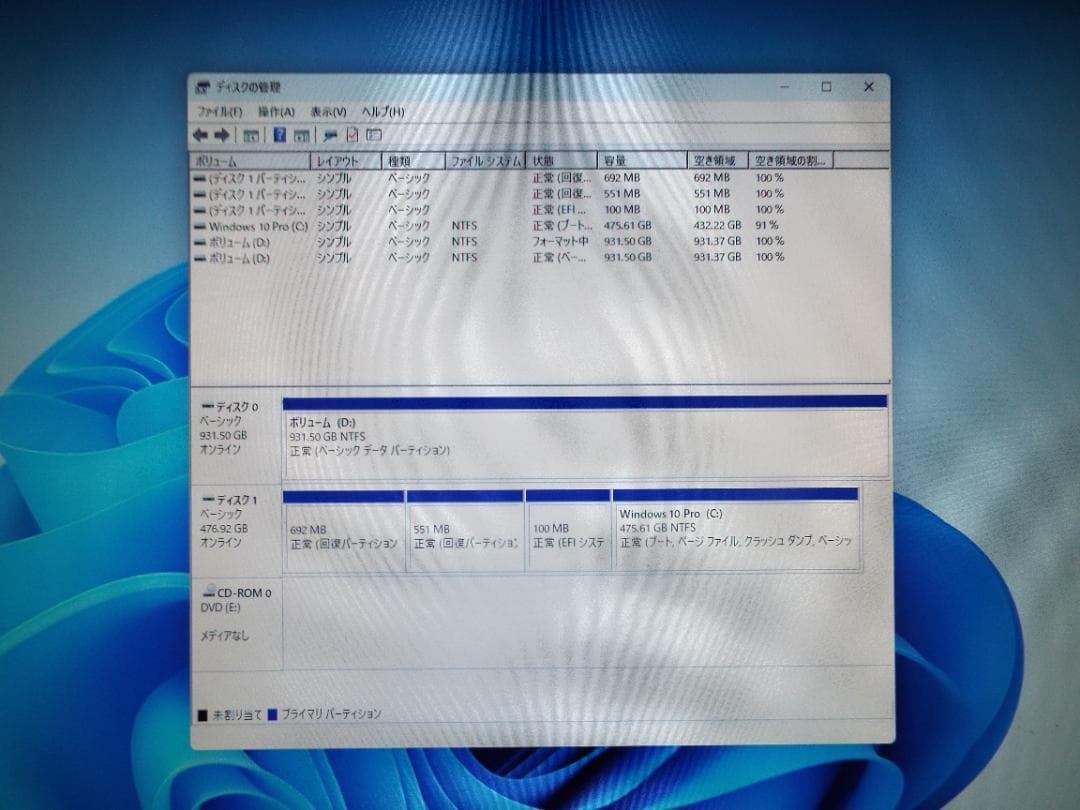Open the 操作(A) menu
Image resolution: width=1080 pixels, height=810 pixels.
pos(277,111)
